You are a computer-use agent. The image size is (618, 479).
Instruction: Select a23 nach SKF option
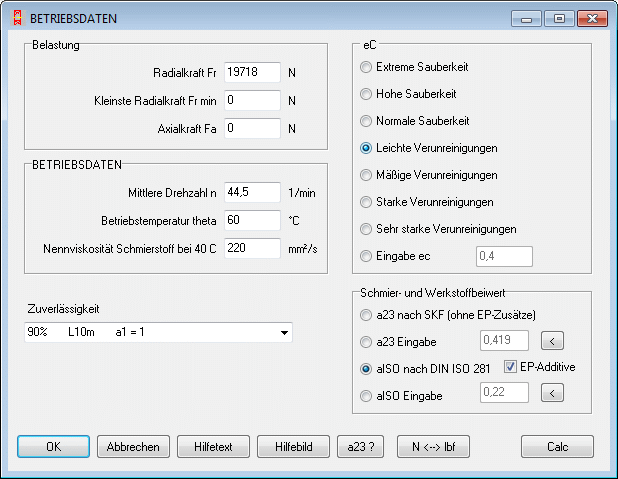click(367, 315)
